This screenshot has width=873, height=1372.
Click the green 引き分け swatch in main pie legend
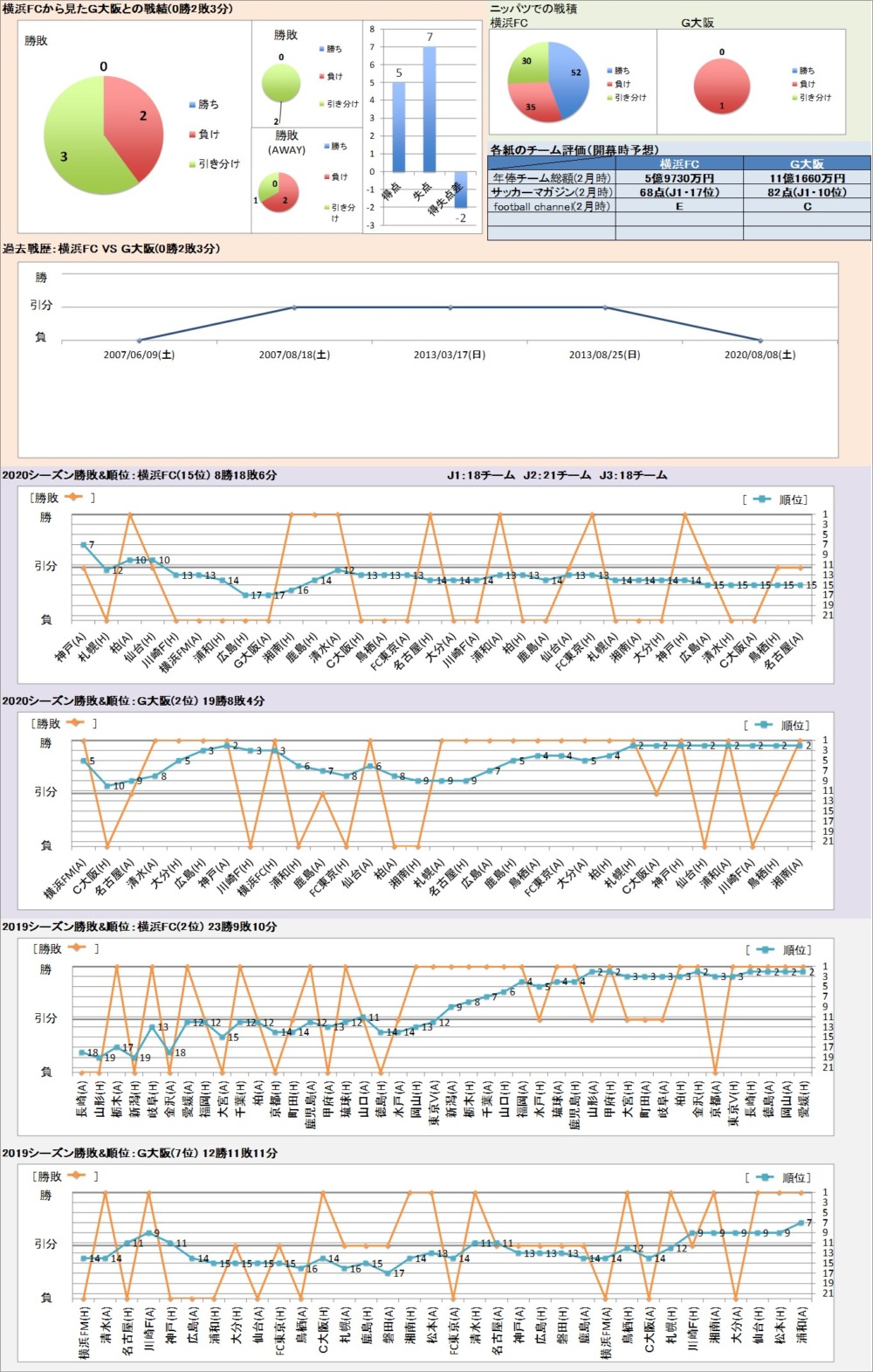[x=192, y=164]
